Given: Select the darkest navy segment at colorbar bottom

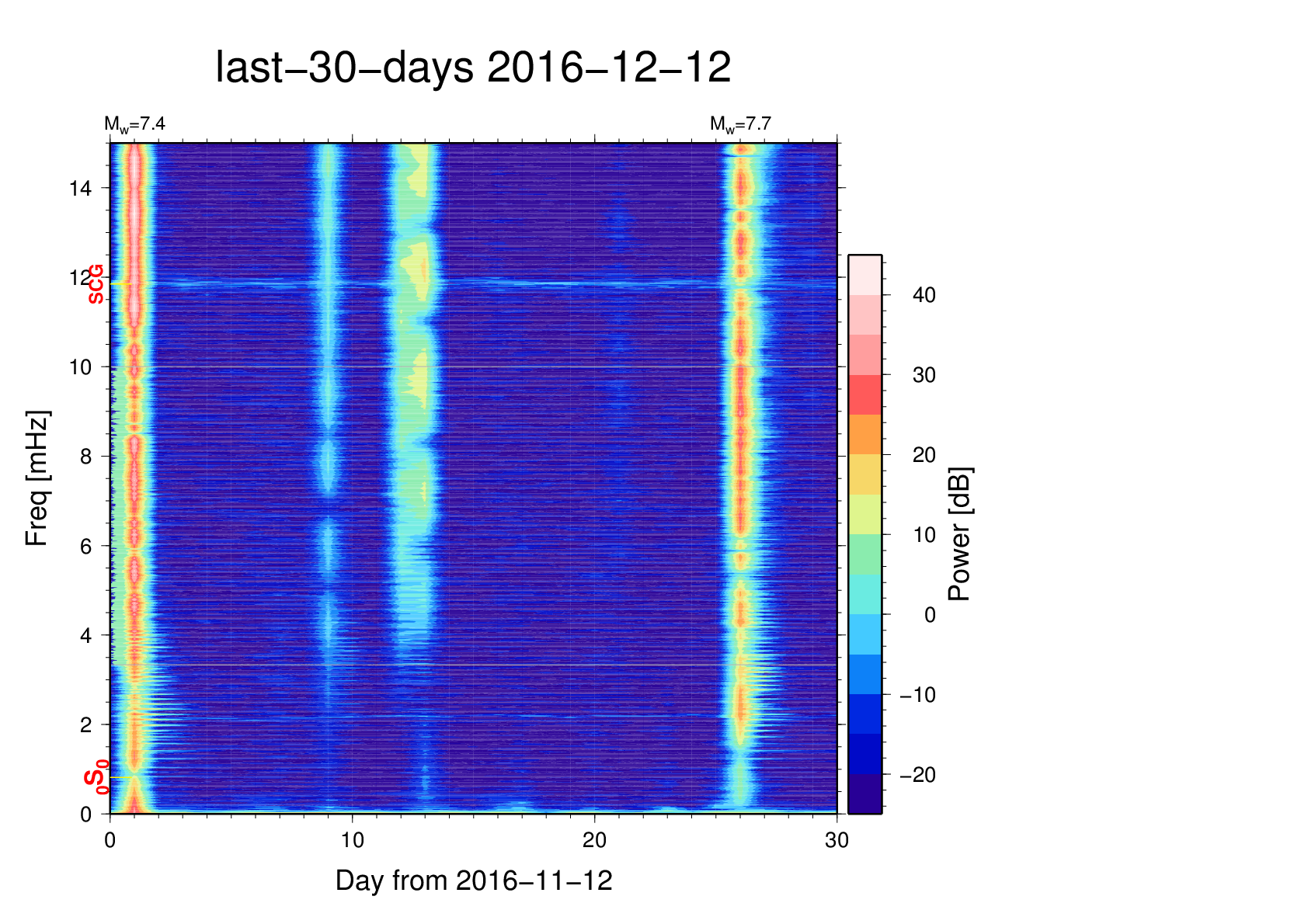Looking at the screenshot, I should [864, 794].
